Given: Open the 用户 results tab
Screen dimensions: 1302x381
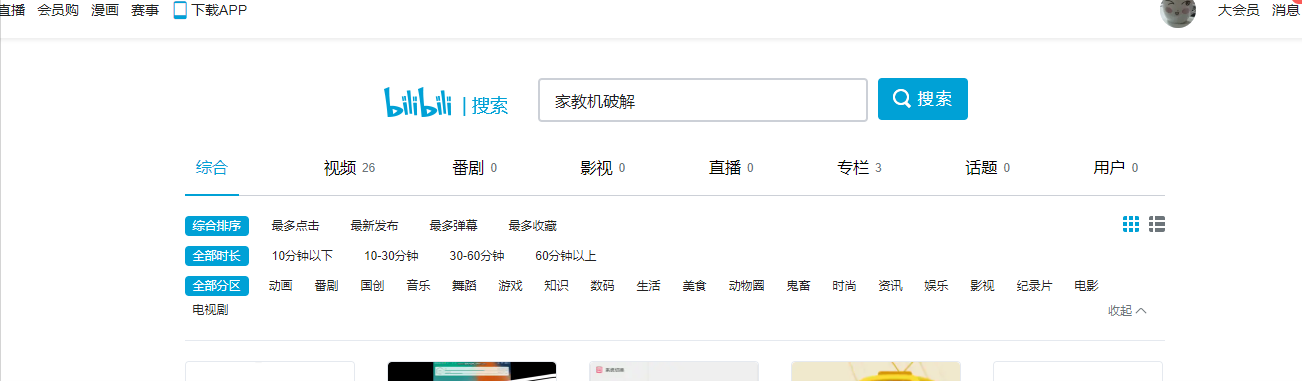Looking at the screenshot, I should (1116, 168).
